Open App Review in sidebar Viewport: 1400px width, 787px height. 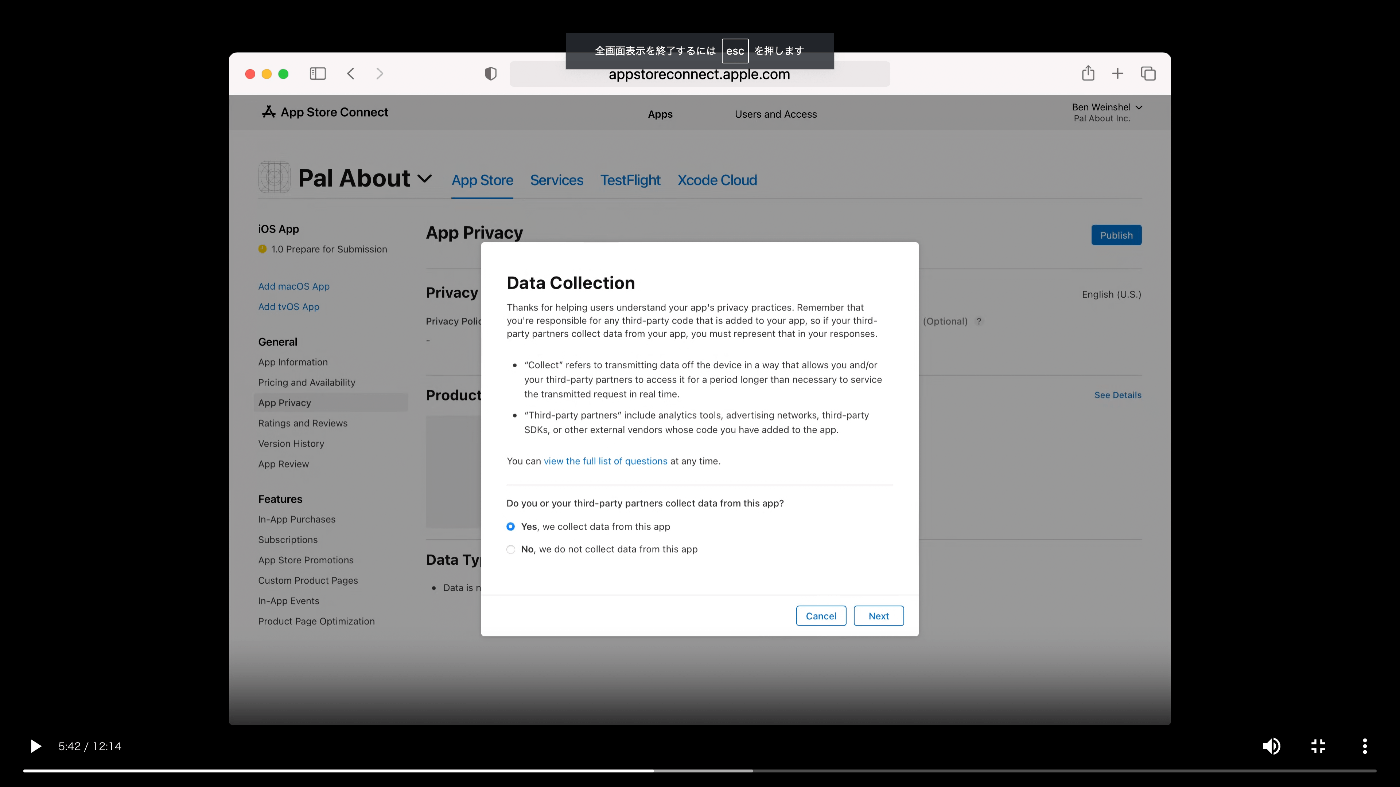tap(284, 464)
